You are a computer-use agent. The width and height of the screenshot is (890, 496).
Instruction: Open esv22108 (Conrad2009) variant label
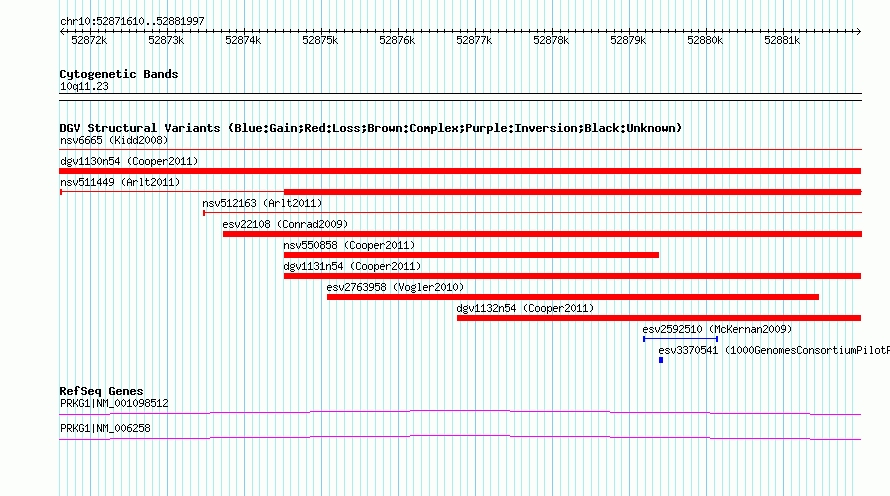pos(285,224)
